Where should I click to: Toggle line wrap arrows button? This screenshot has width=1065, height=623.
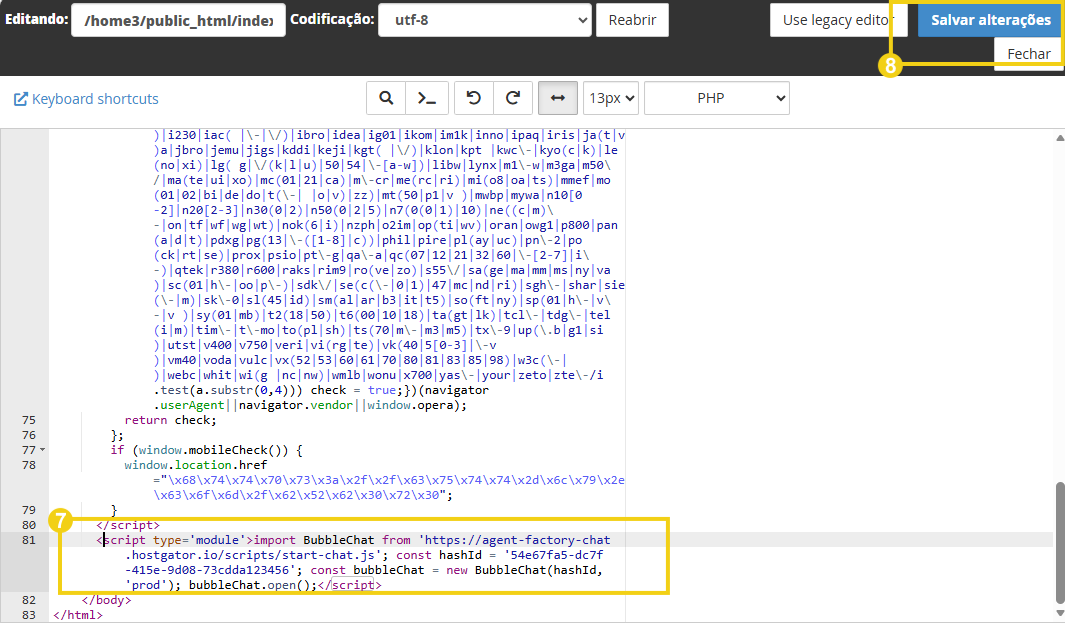pyautogui.click(x=558, y=99)
